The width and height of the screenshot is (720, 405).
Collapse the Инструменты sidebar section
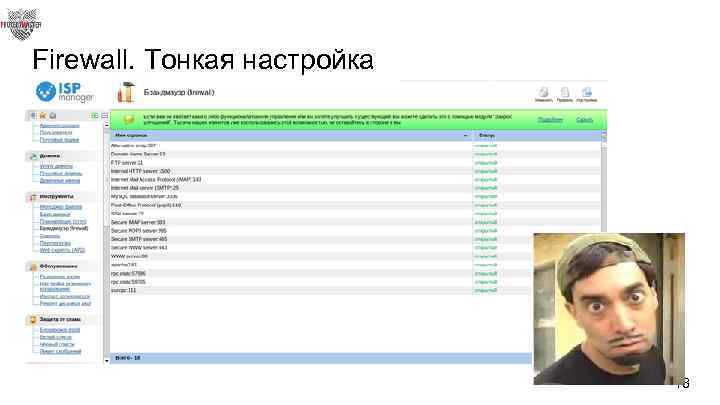point(62,197)
